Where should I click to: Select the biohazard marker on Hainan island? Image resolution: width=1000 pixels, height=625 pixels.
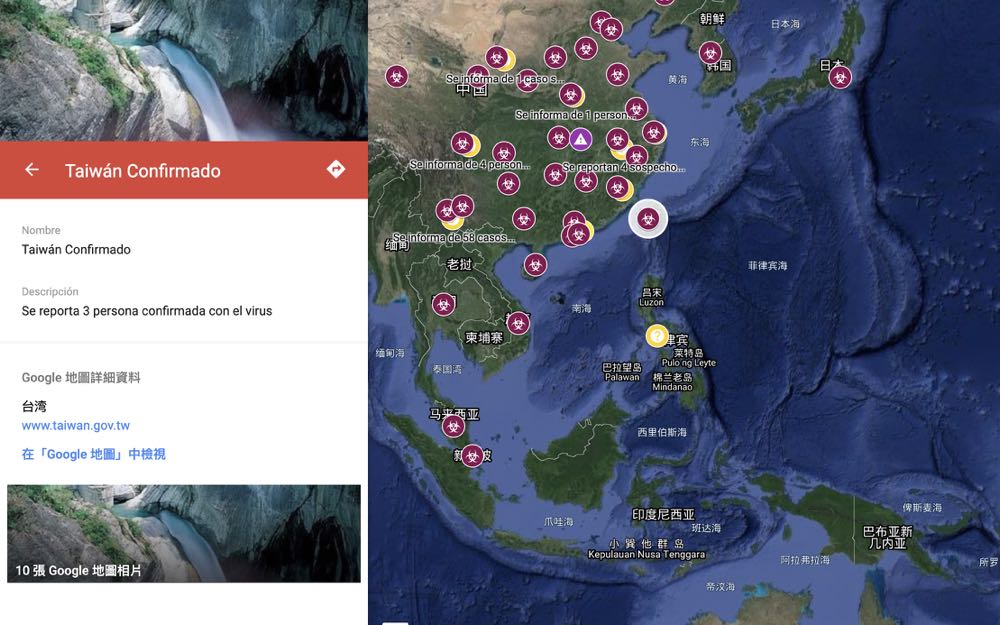[x=535, y=265]
